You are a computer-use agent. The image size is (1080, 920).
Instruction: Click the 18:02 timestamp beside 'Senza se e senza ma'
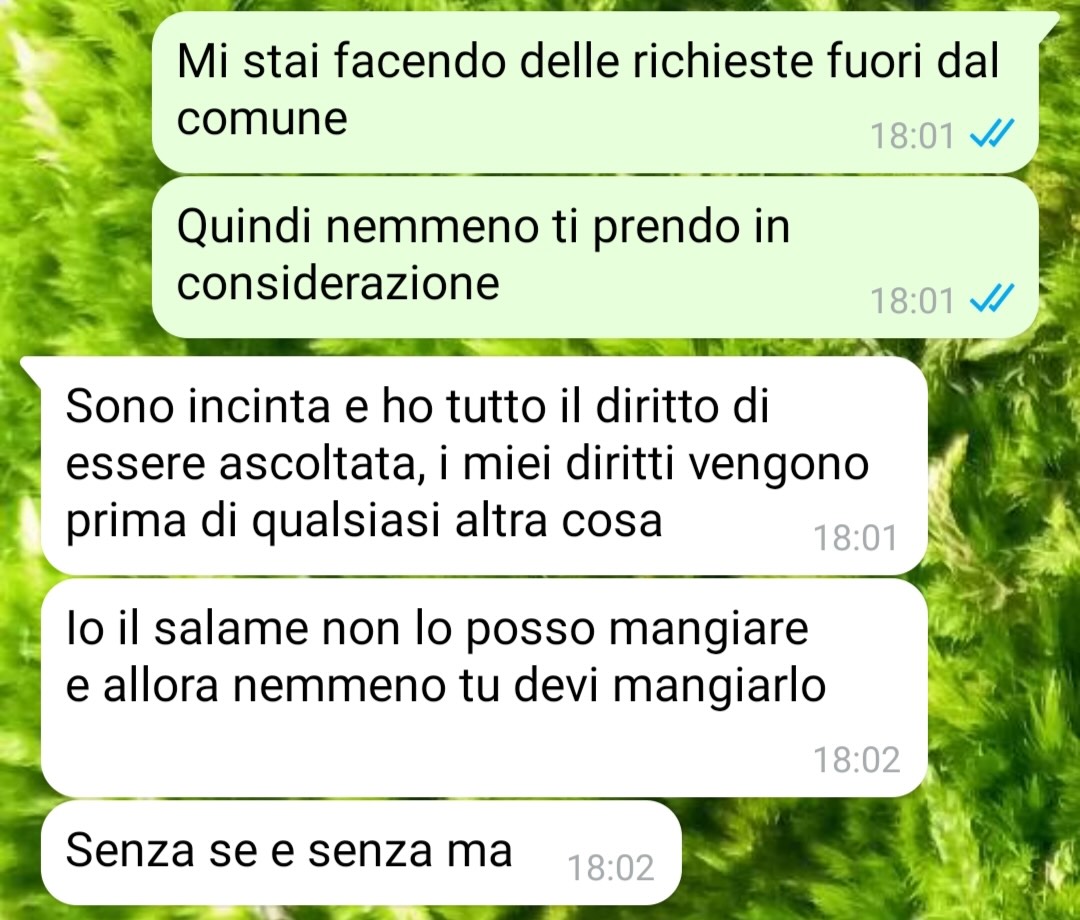coord(610,868)
